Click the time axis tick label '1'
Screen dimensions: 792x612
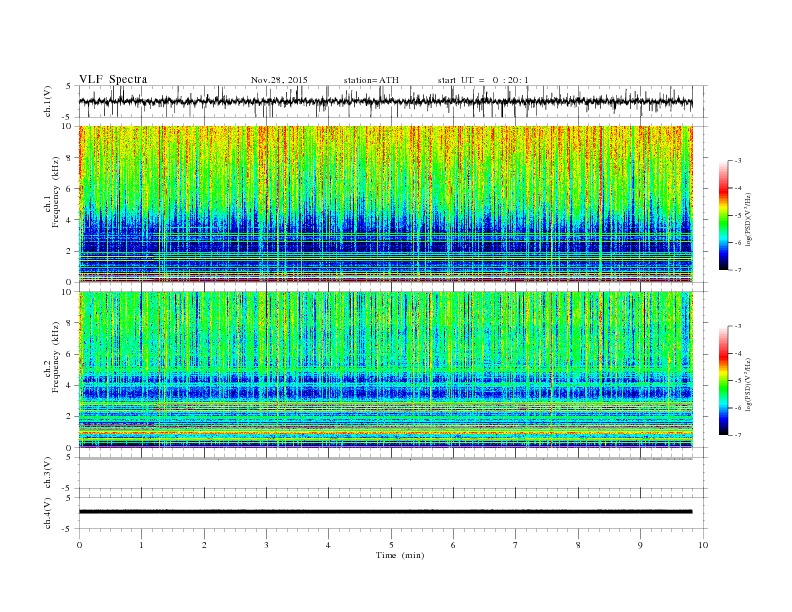[x=141, y=545]
